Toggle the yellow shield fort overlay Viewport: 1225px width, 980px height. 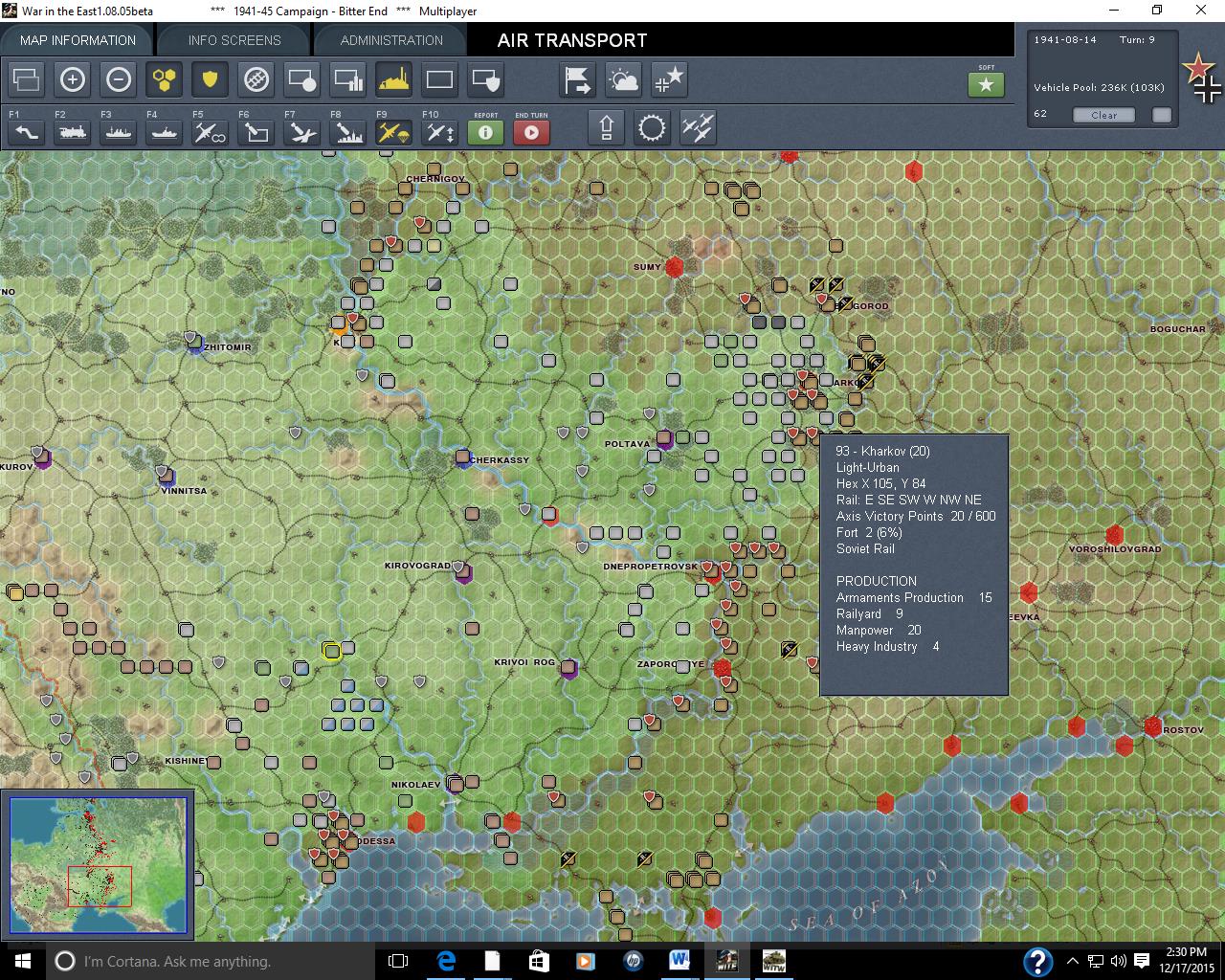[x=211, y=79]
